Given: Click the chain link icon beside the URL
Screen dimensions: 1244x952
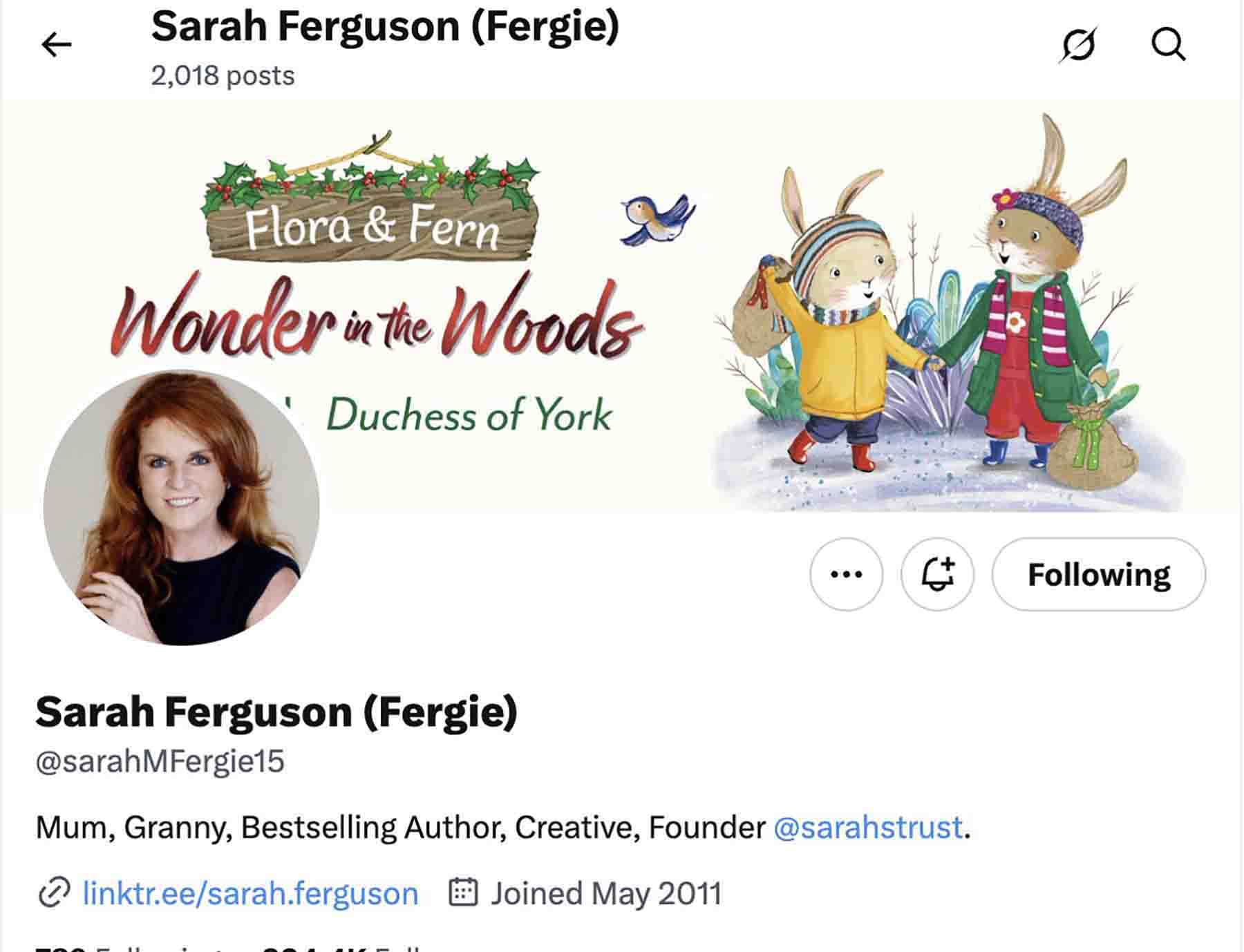Looking at the screenshot, I should click(x=54, y=893).
